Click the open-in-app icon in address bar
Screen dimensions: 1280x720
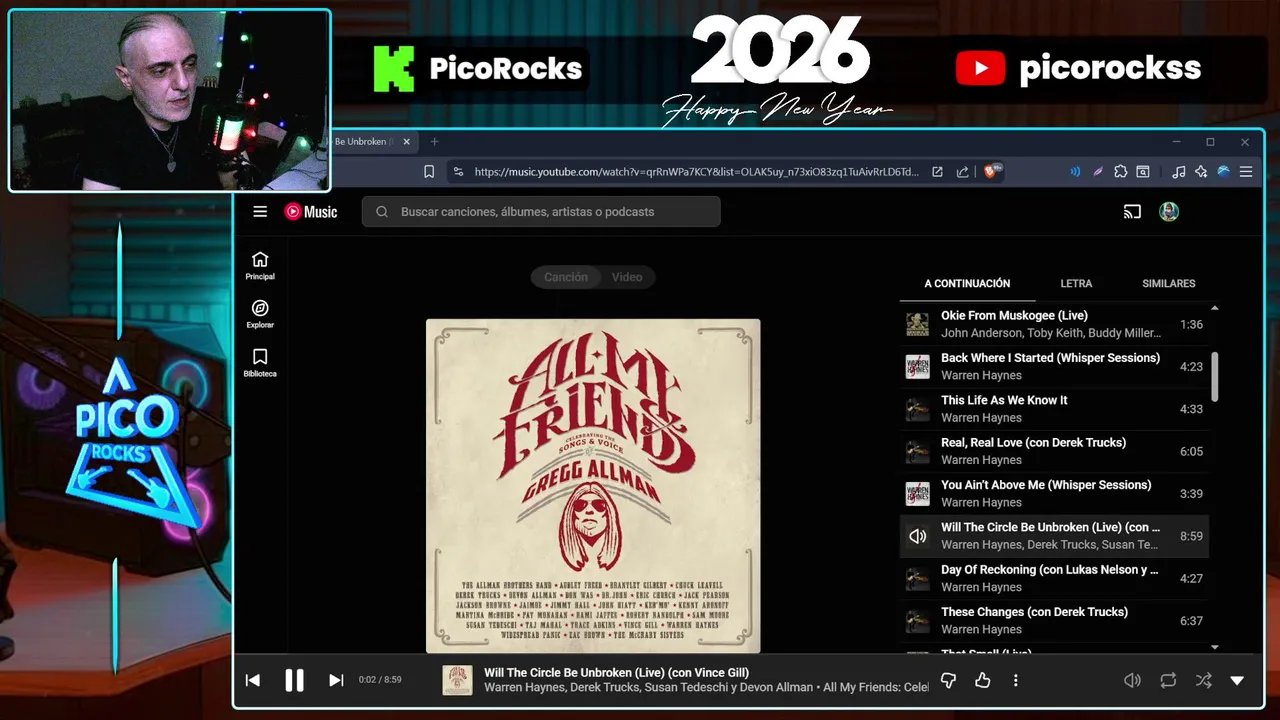(937, 172)
